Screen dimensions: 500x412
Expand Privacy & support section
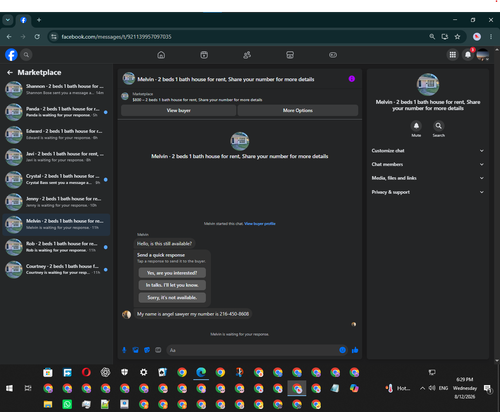pyautogui.click(x=428, y=192)
